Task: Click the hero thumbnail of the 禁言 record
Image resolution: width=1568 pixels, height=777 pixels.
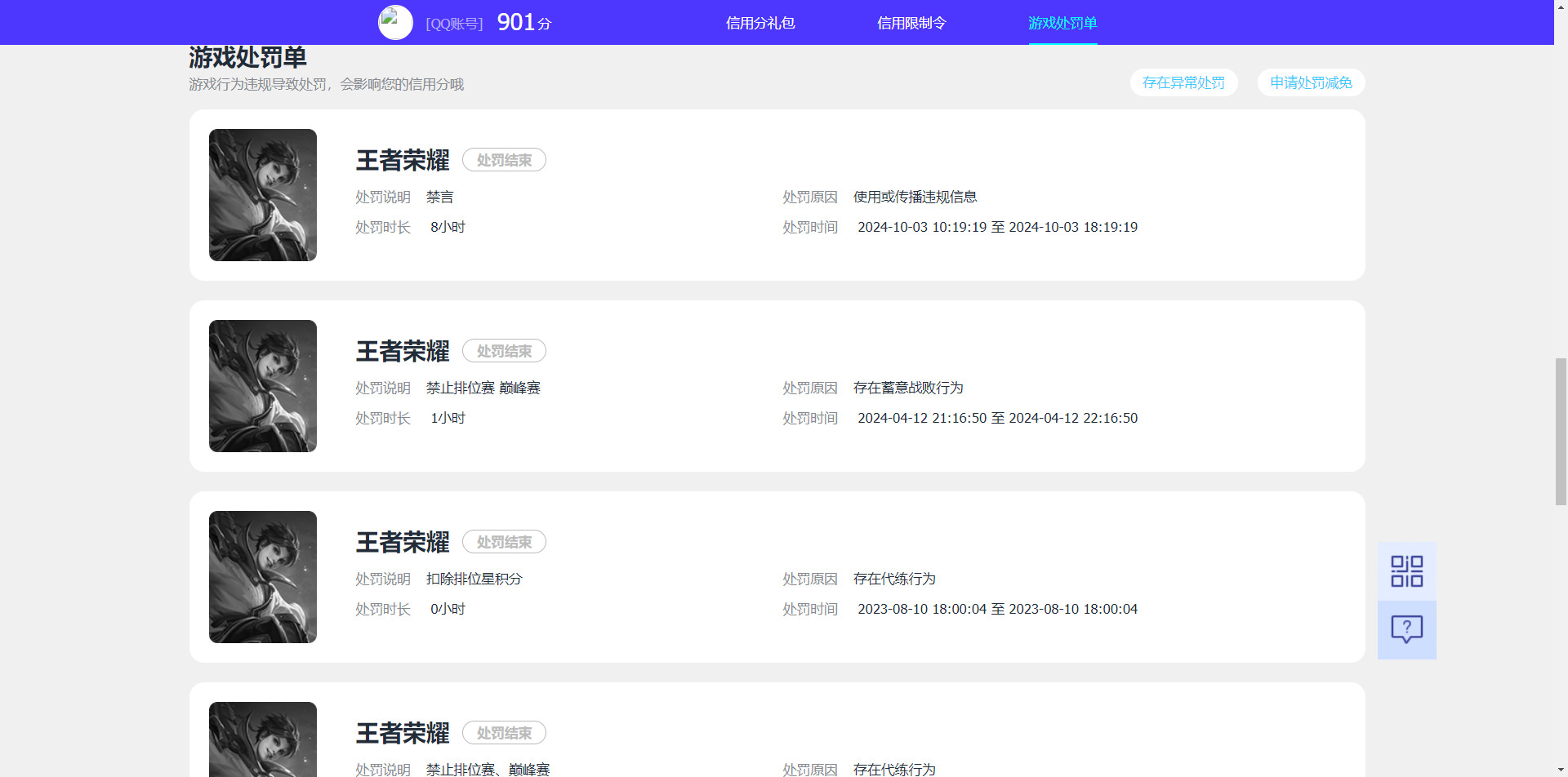Action: pos(263,195)
